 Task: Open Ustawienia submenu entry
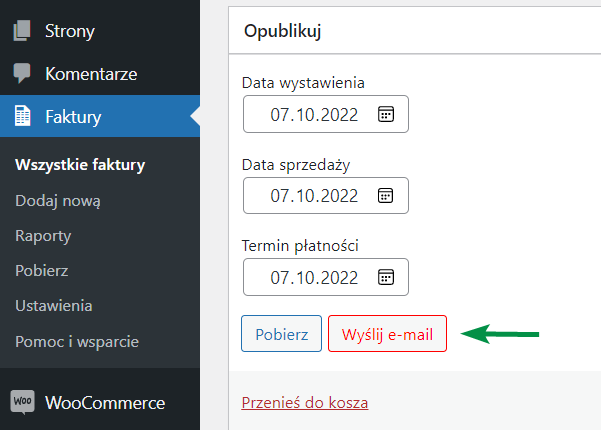(54, 306)
